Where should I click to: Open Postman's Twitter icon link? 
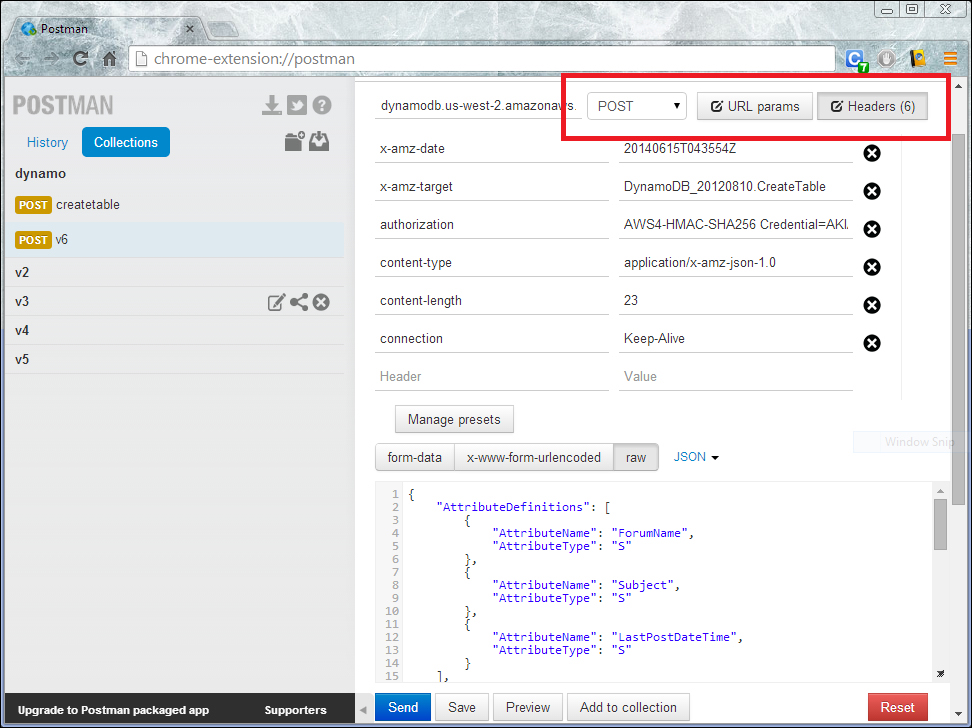297,105
